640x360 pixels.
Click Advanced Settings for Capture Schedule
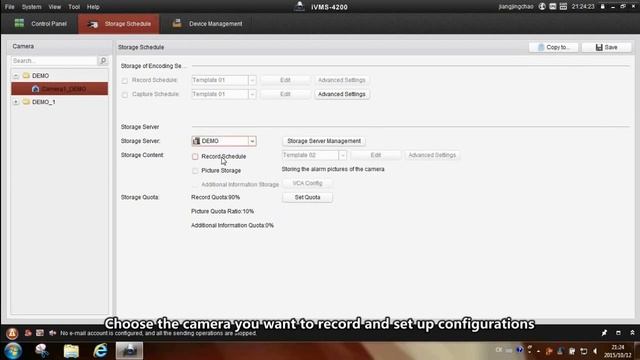[342, 94]
